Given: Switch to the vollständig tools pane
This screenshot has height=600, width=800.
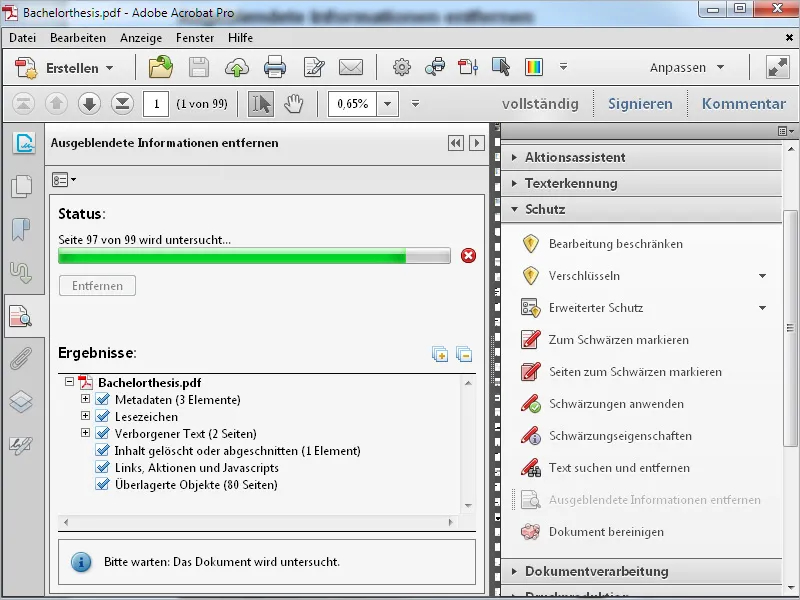Looking at the screenshot, I should (540, 104).
